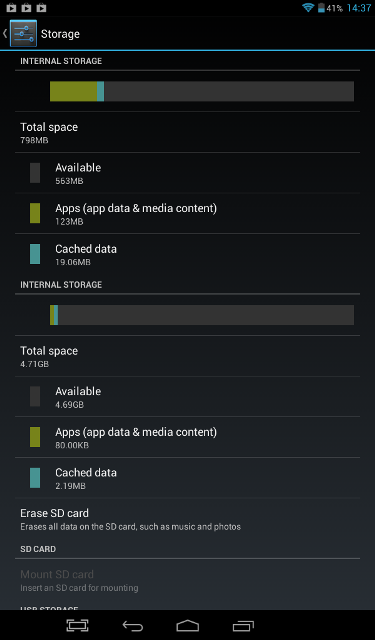
Task: Tap the Settings sliders icon in header
Action: [23, 33]
